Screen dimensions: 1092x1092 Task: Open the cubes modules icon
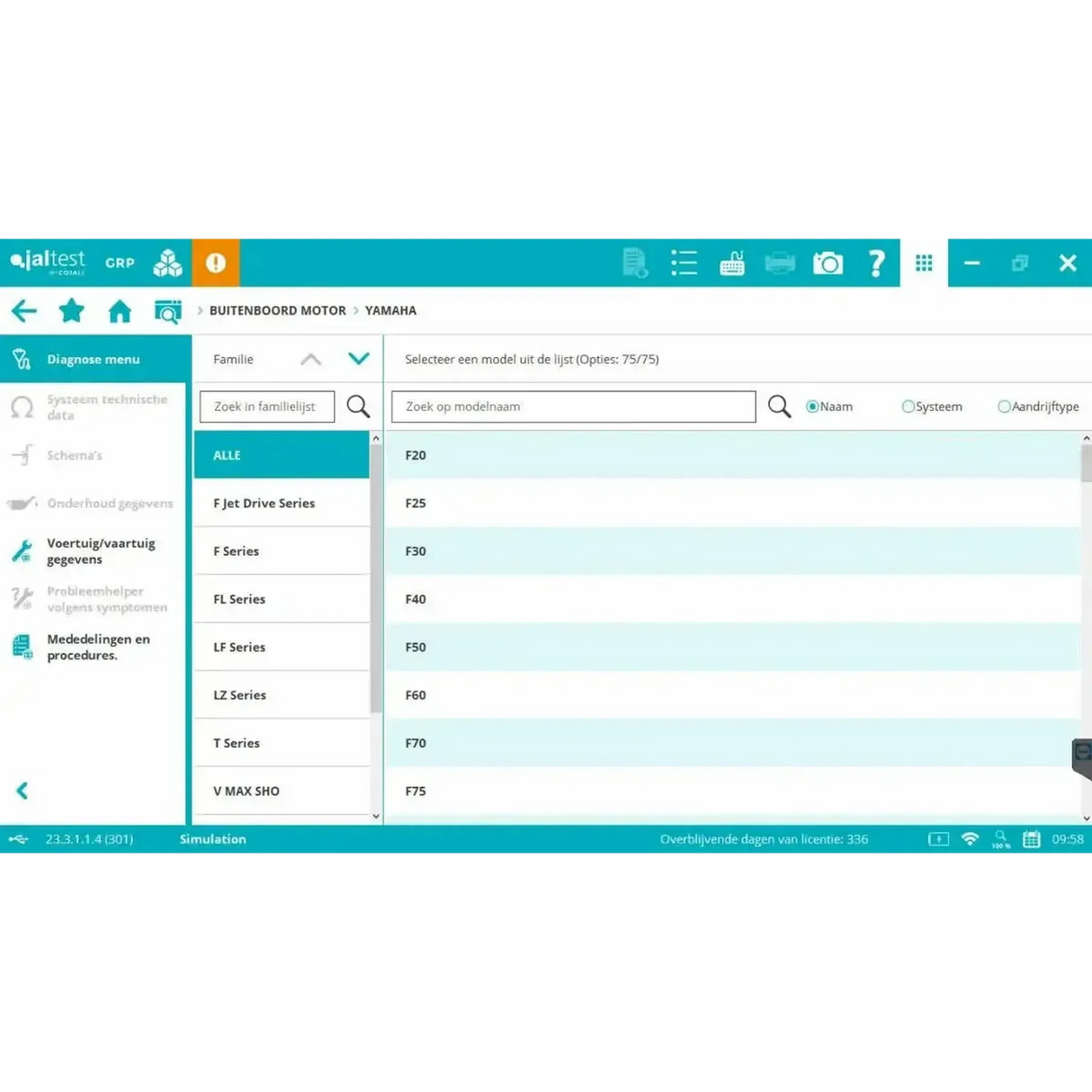click(x=167, y=263)
